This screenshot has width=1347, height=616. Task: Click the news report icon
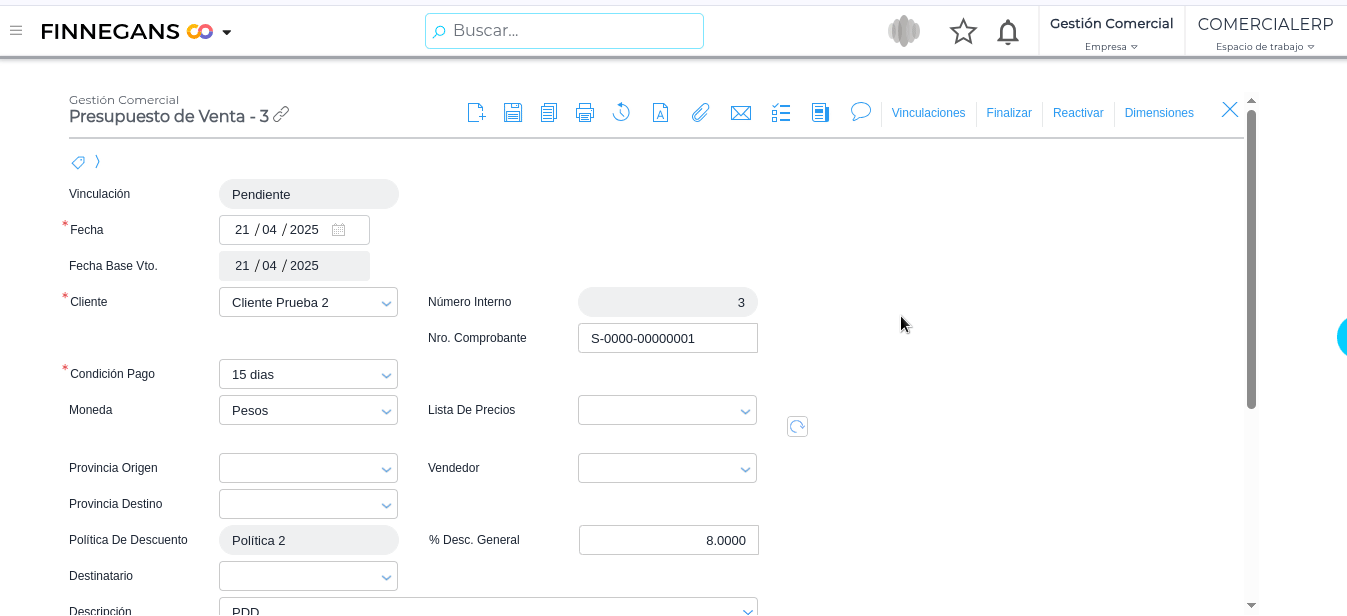coord(820,112)
